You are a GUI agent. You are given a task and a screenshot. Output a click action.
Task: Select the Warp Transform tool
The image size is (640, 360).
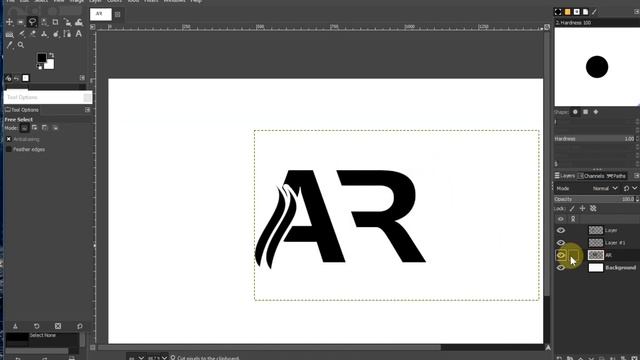tap(79, 22)
